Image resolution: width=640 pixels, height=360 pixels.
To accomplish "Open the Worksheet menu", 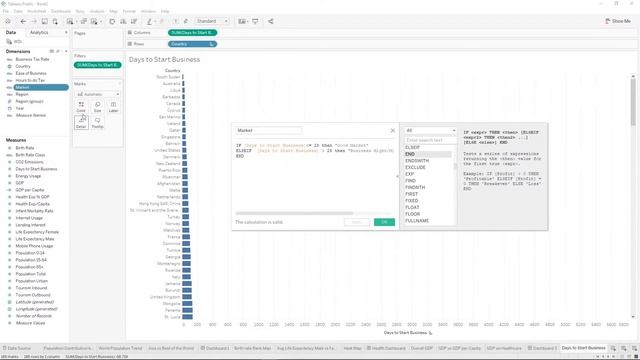I will point(37,11).
